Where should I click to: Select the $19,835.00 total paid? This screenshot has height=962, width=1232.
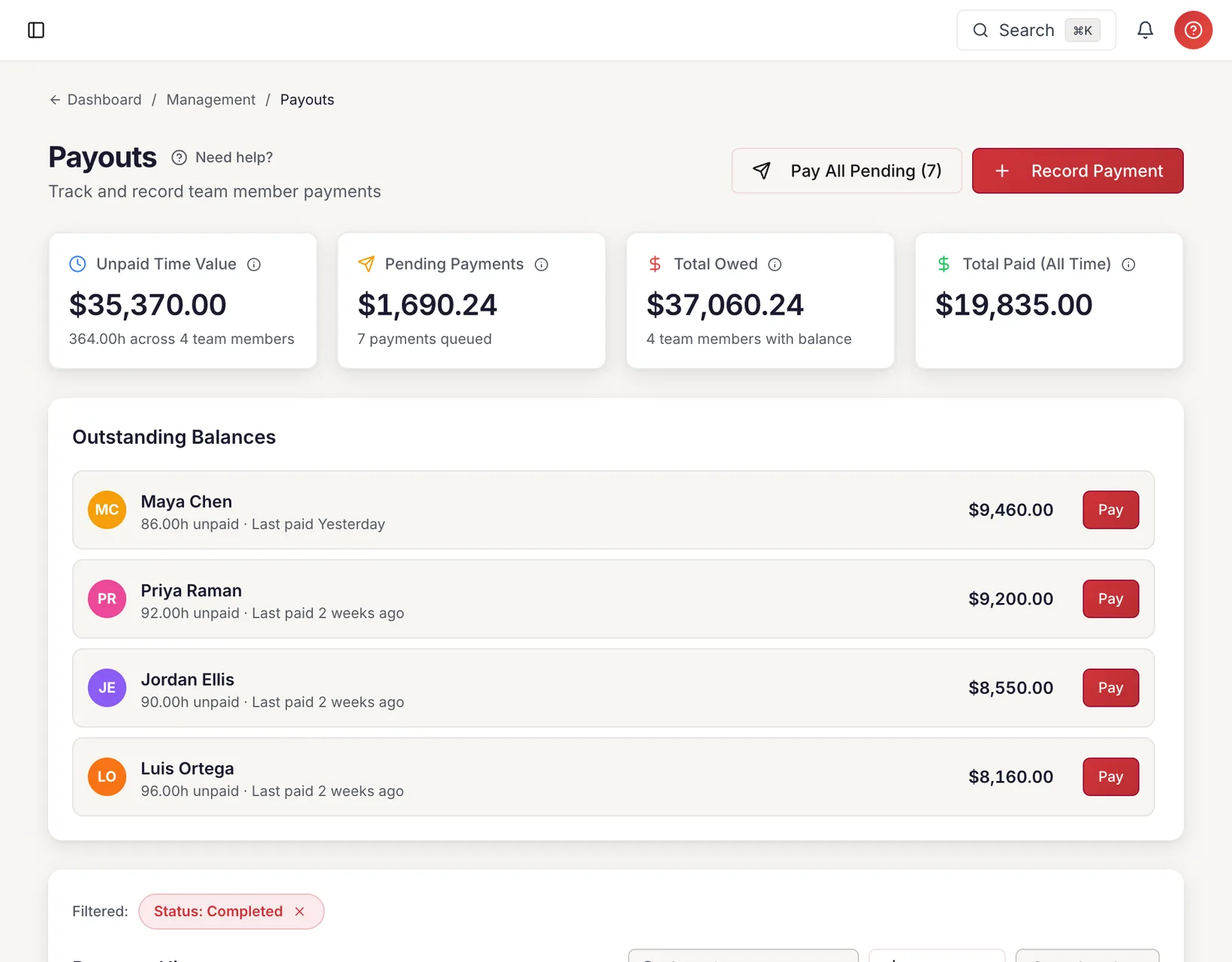1013,305
